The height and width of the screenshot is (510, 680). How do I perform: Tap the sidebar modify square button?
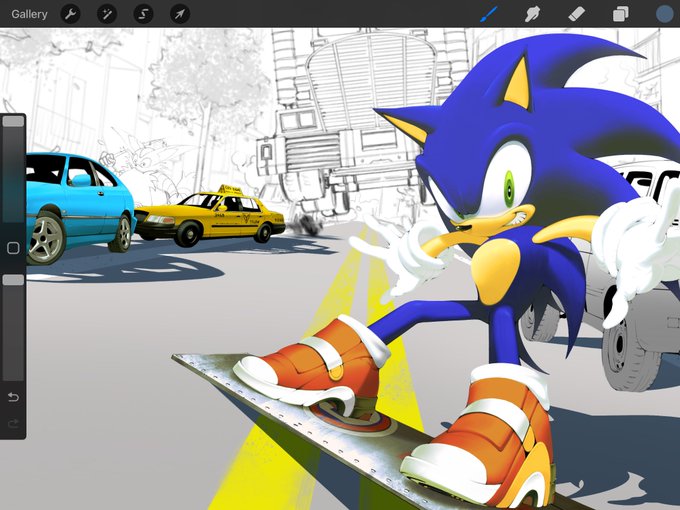click(13, 248)
